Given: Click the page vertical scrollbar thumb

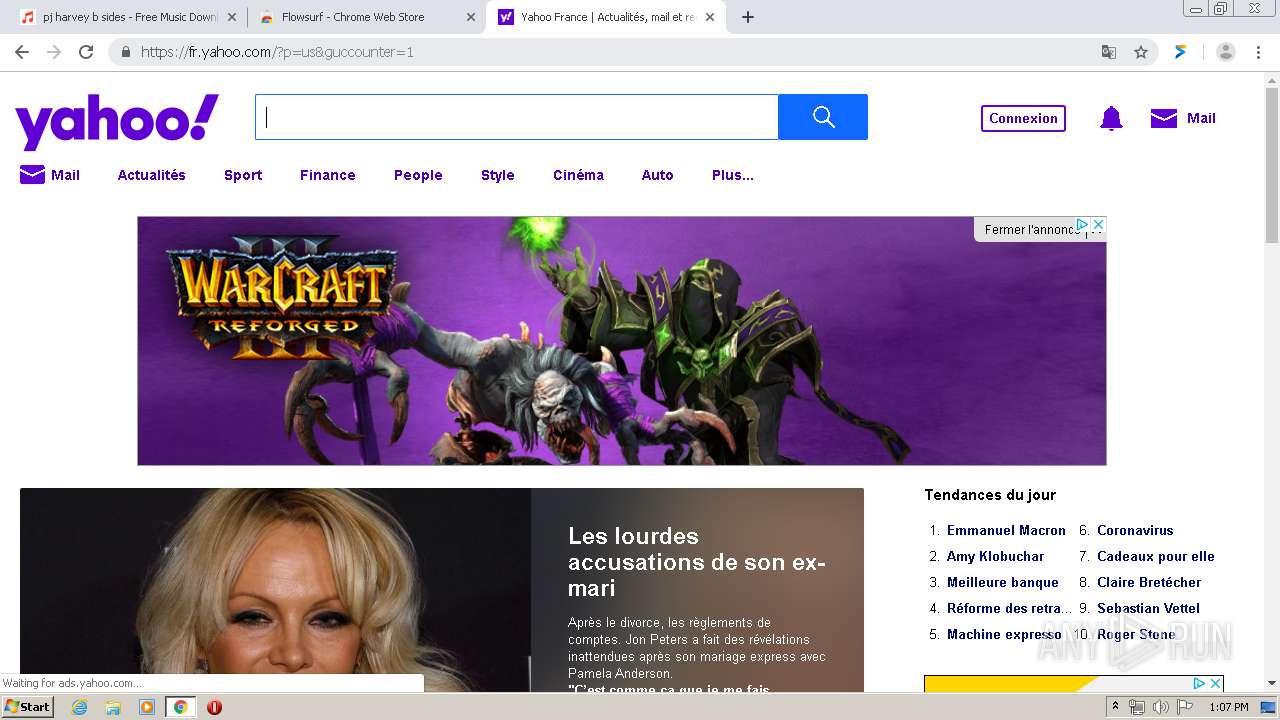Looking at the screenshot, I should [x=1272, y=165].
